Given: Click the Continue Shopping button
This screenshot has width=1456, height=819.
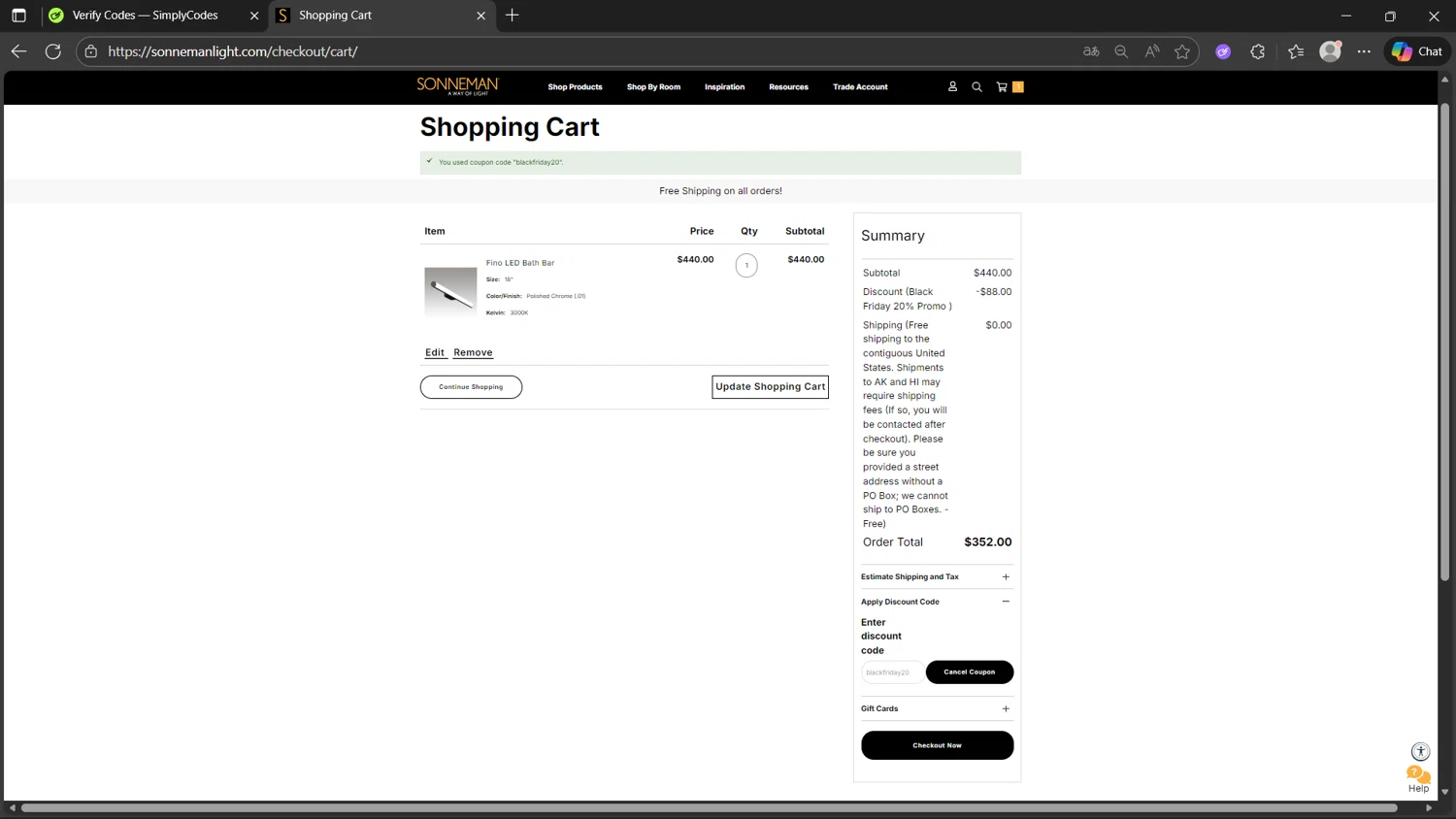Looking at the screenshot, I should click(471, 387).
